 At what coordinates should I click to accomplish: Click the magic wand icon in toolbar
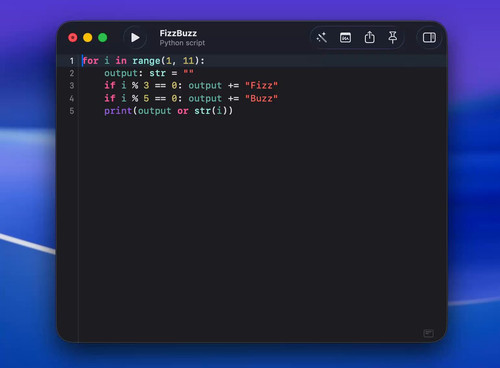(x=322, y=38)
